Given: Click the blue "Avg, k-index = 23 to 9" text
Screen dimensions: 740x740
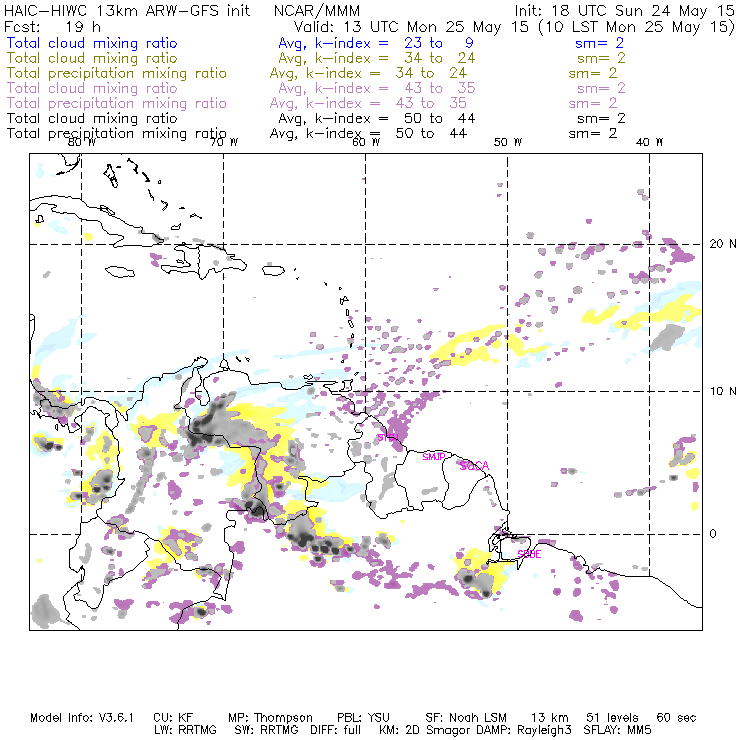Looking at the screenshot, I should point(376,43).
